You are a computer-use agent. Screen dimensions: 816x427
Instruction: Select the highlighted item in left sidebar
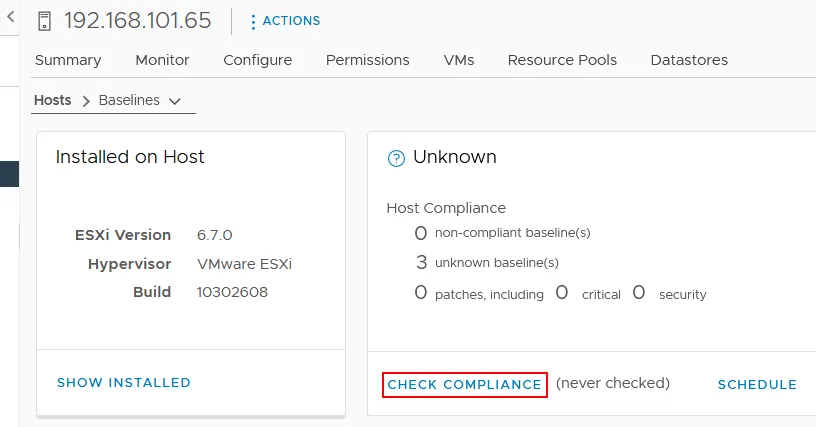(x=9, y=174)
